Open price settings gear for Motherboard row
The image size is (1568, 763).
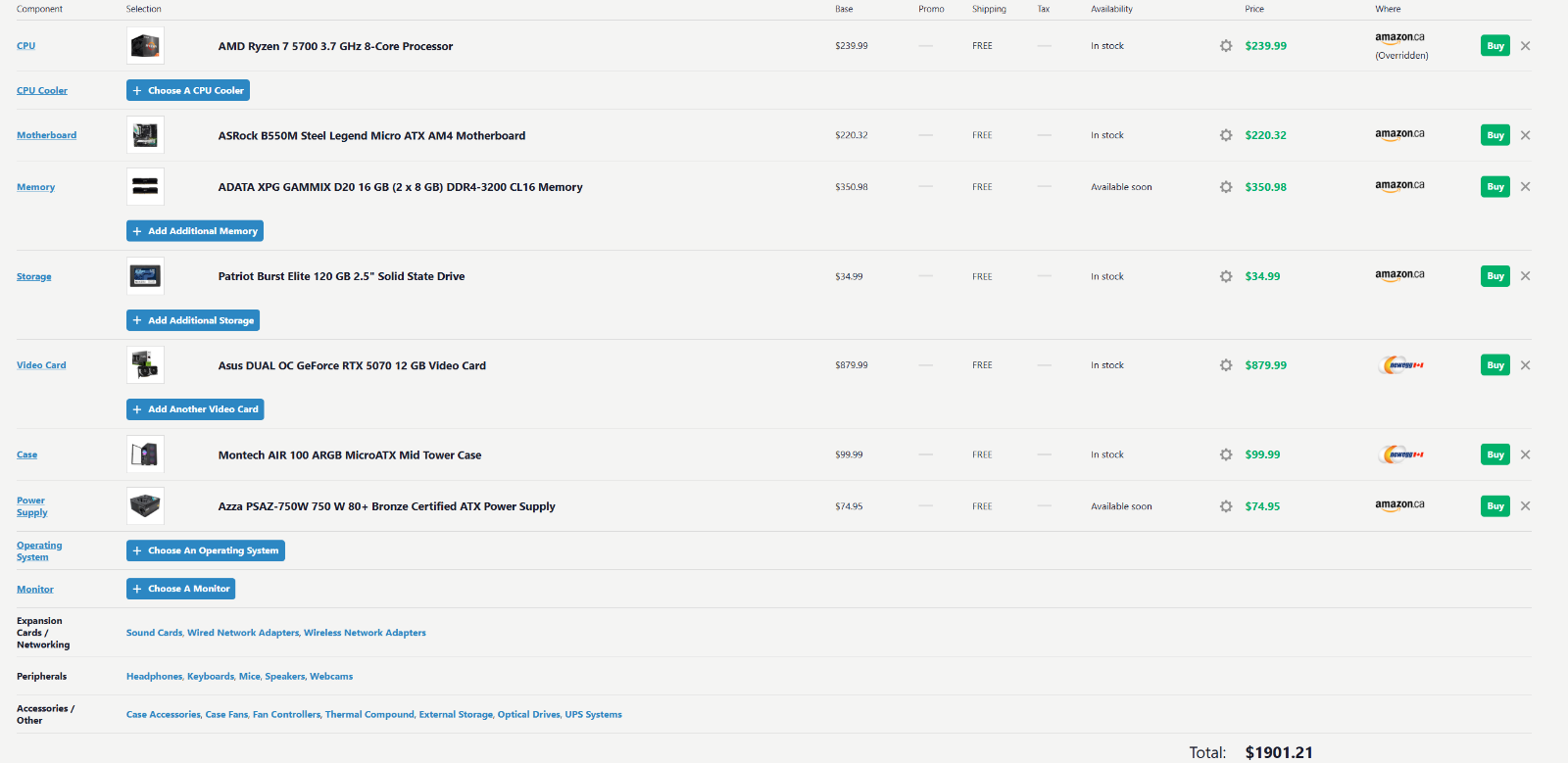1226,135
